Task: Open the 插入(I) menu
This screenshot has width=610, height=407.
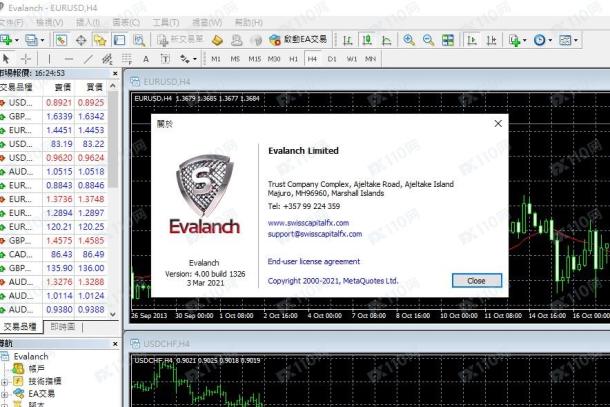Action: click(88, 23)
